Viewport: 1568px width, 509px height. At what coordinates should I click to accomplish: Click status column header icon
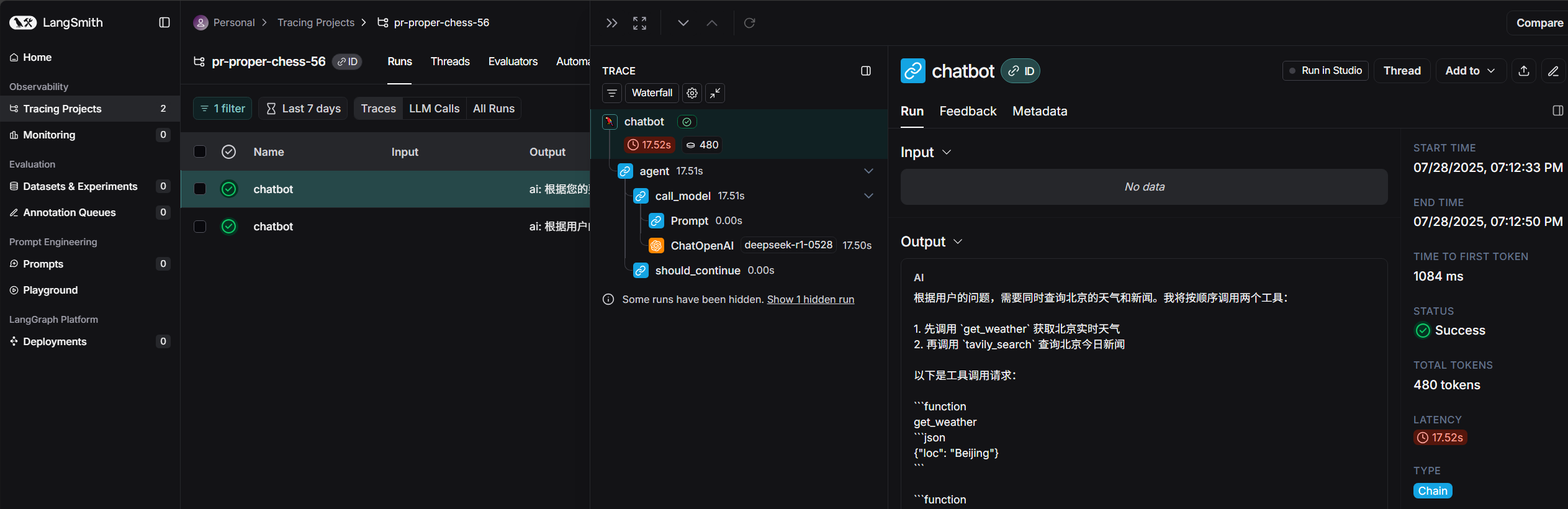pyautogui.click(x=228, y=151)
